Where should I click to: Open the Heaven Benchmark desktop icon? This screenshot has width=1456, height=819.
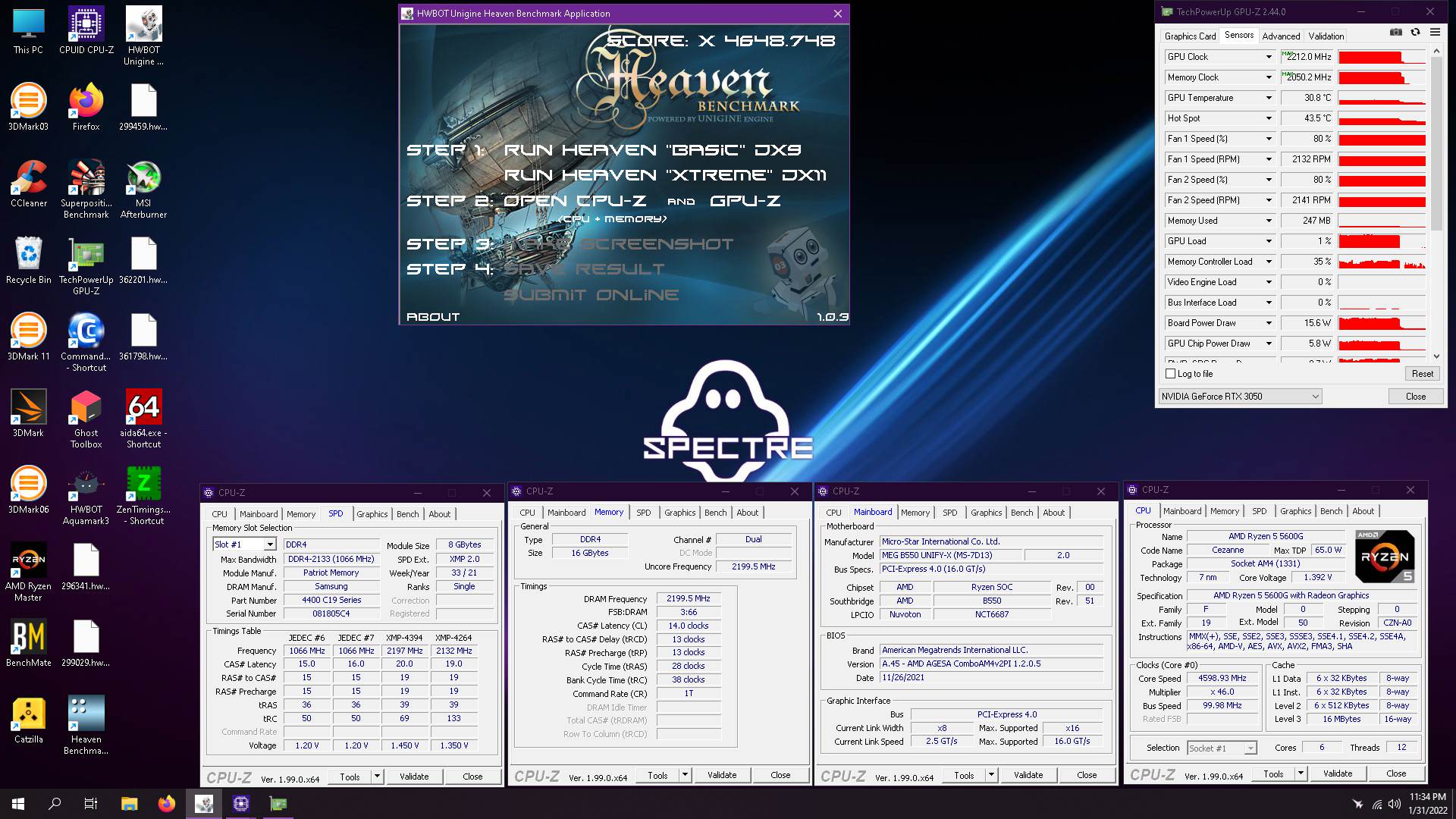coord(86,725)
